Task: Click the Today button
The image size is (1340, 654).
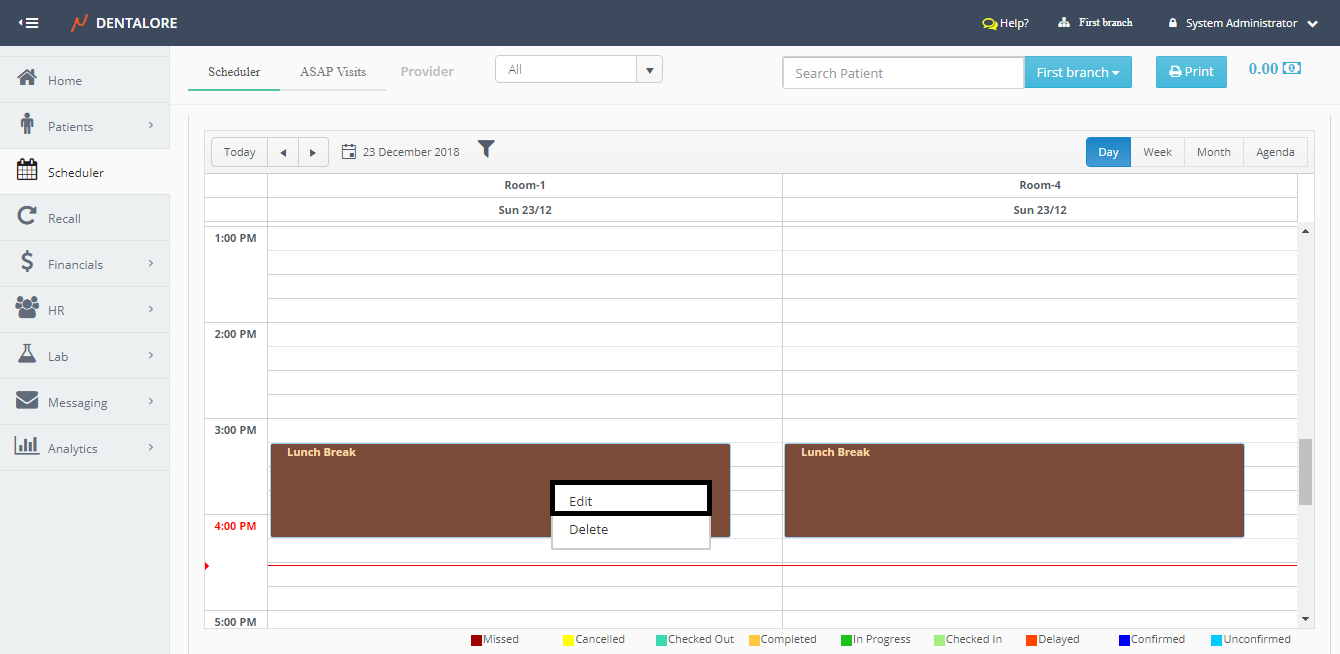Action: (240, 152)
